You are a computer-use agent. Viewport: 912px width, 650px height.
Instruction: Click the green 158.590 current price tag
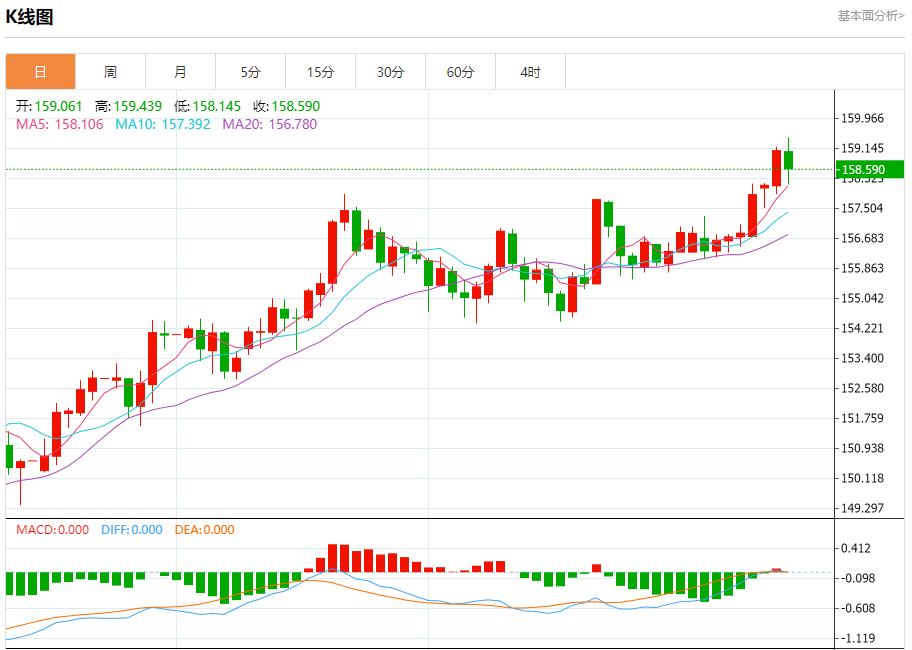(x=870, y=170)
